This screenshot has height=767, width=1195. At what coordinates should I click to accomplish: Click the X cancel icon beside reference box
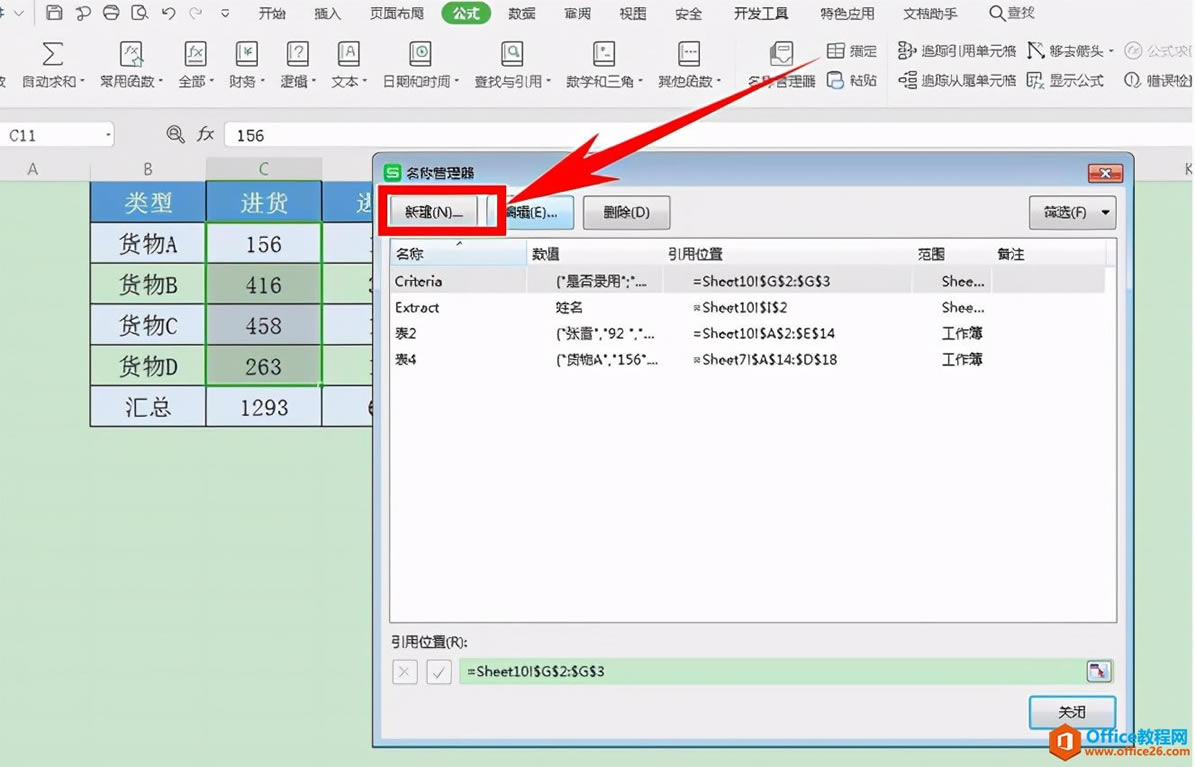coord(405,672)
